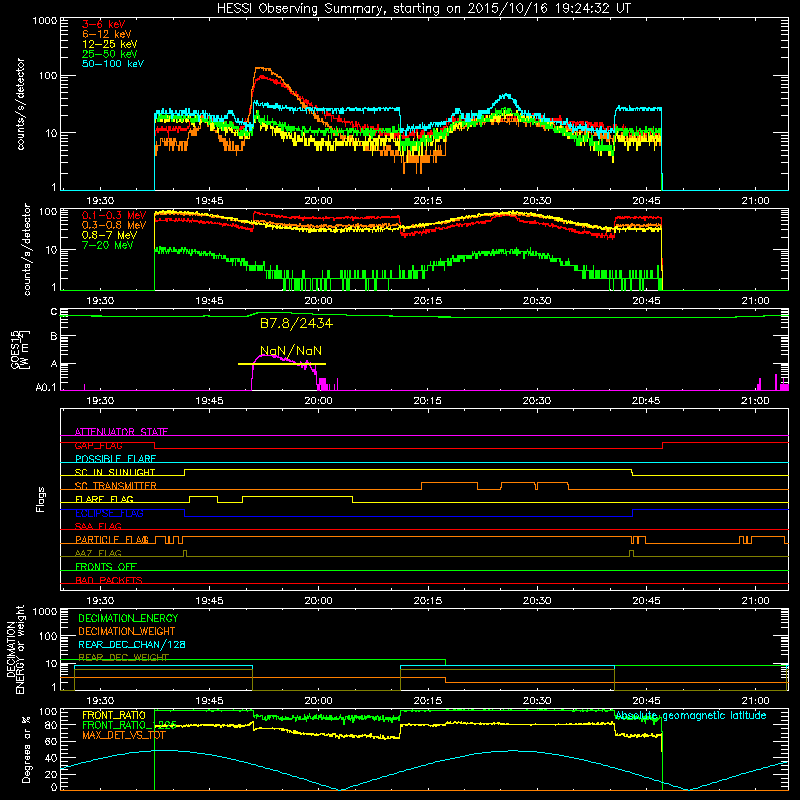Select the GAP_FLAG label
This screenshot has width=800, height=800.
(x=98, y=445)
